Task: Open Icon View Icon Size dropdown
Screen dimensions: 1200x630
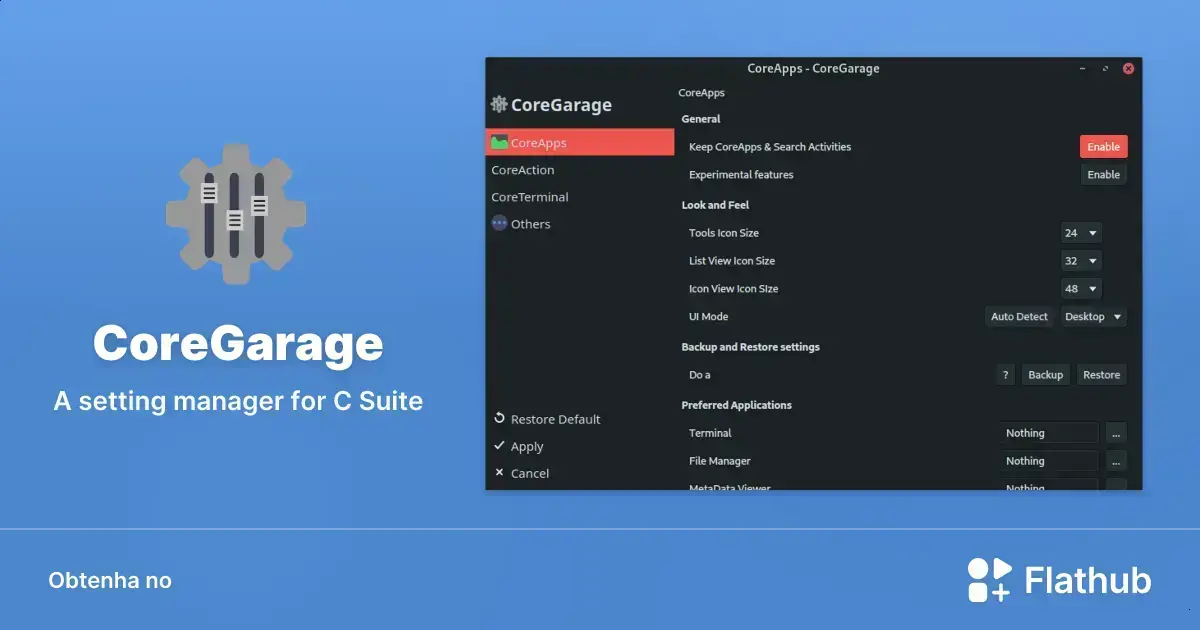Action: point(1081,289)
